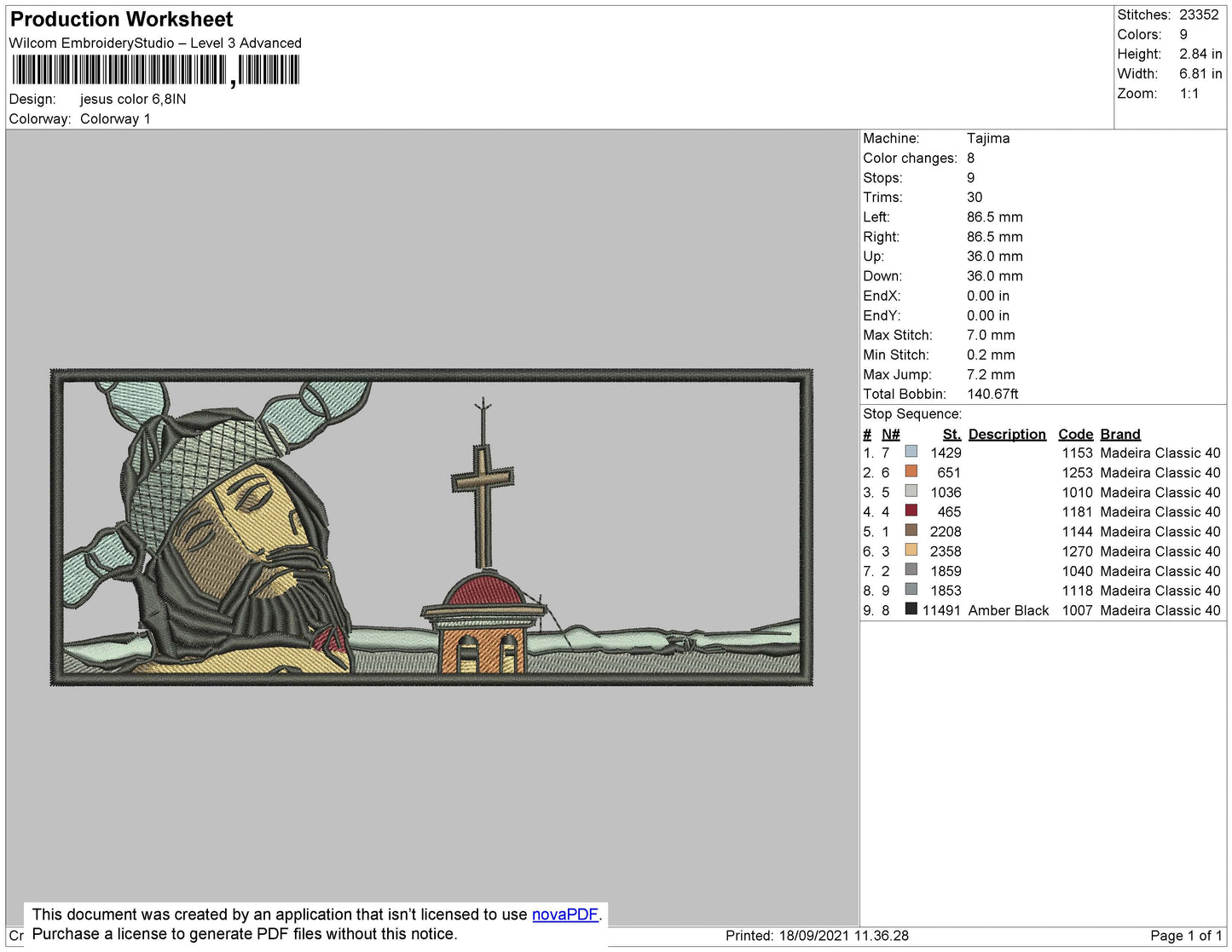Choose the brown swatch for code 1144
This screenshot has height=952, width=1232.
coord(911,530)
